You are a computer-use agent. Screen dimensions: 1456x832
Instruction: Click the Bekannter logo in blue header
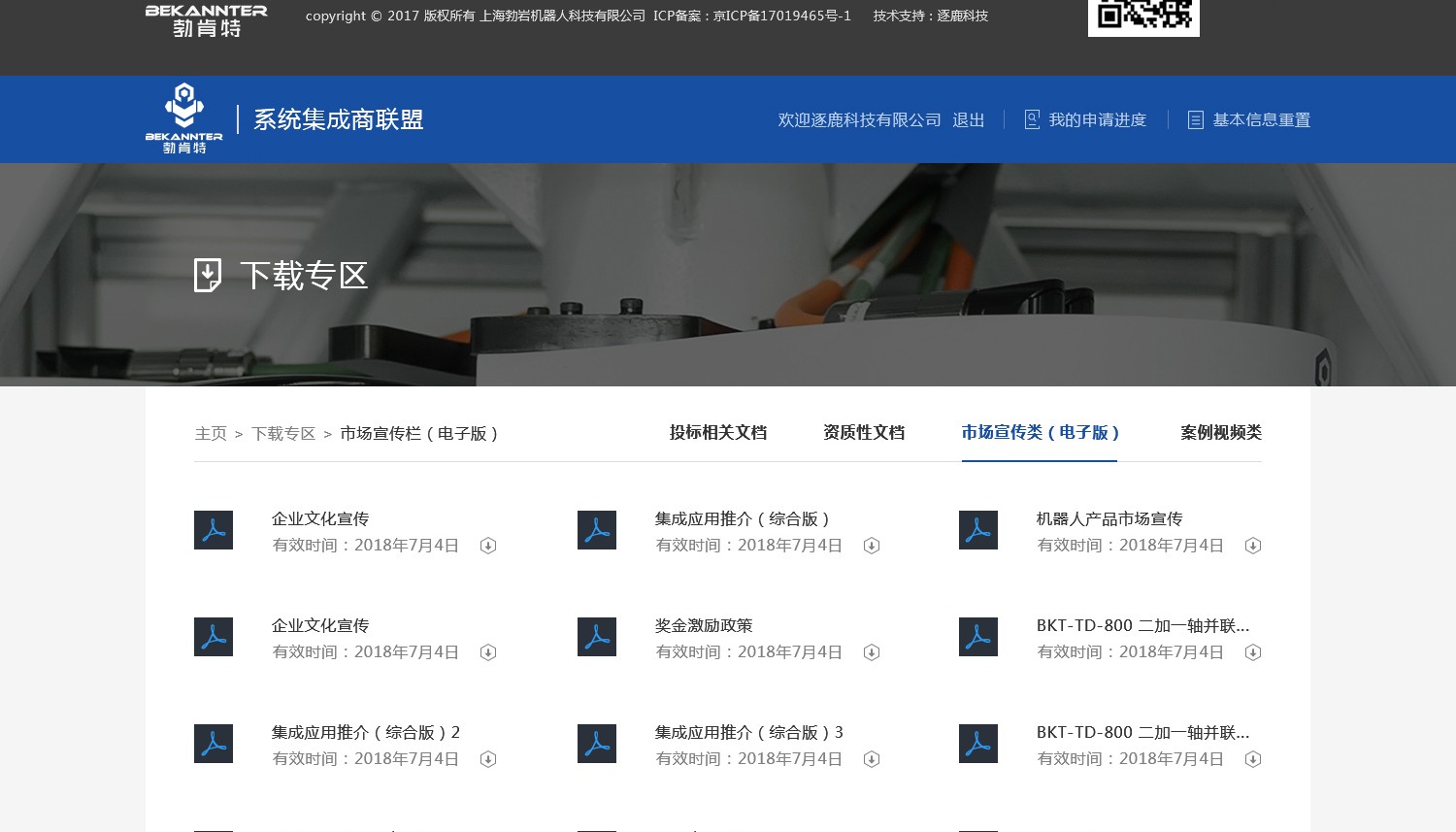pyautogui.click(x=184, y=118)
